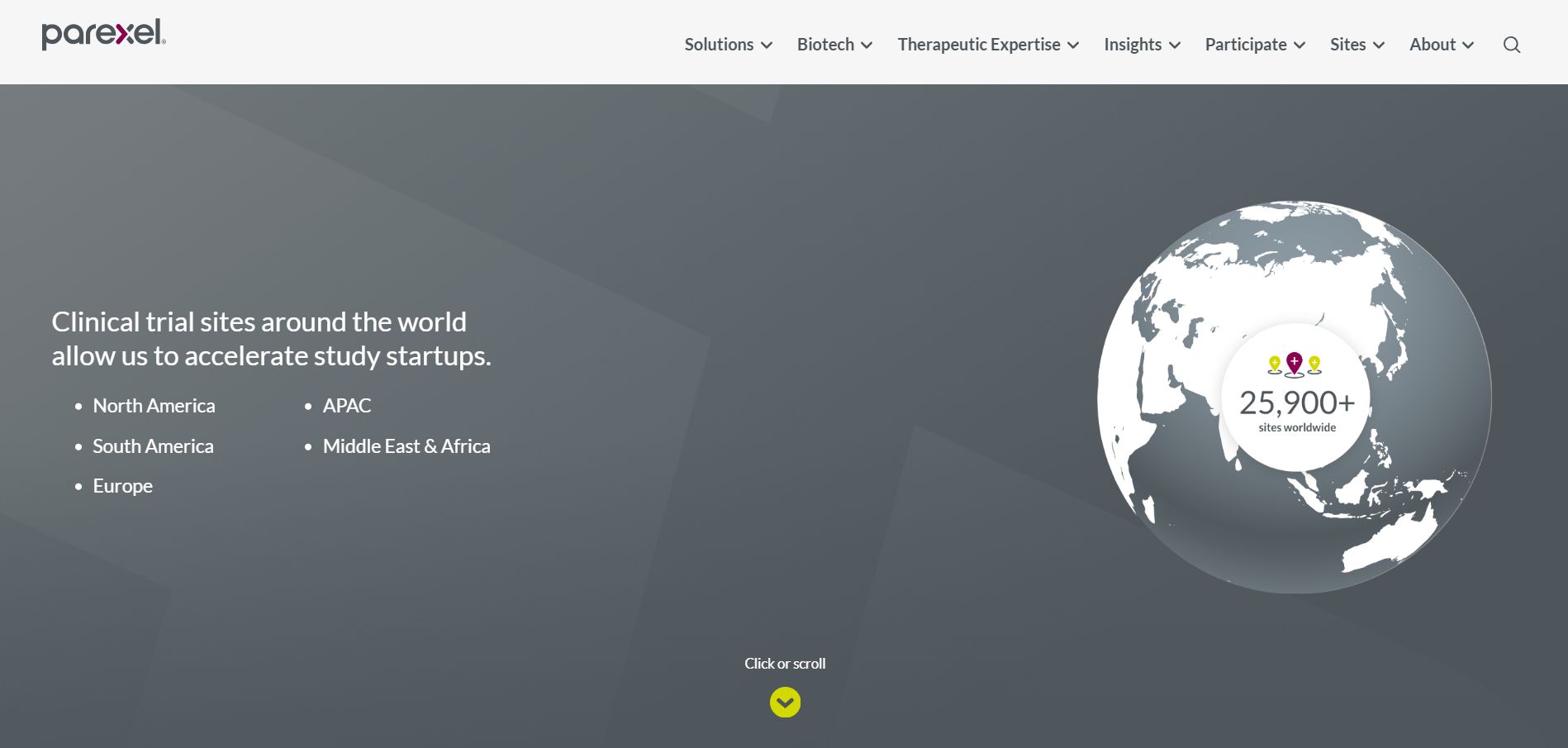This screenshot has width=1568, height=748.
Task: Click the magenta location pin on globe
Action: (x=1294, y=362)
